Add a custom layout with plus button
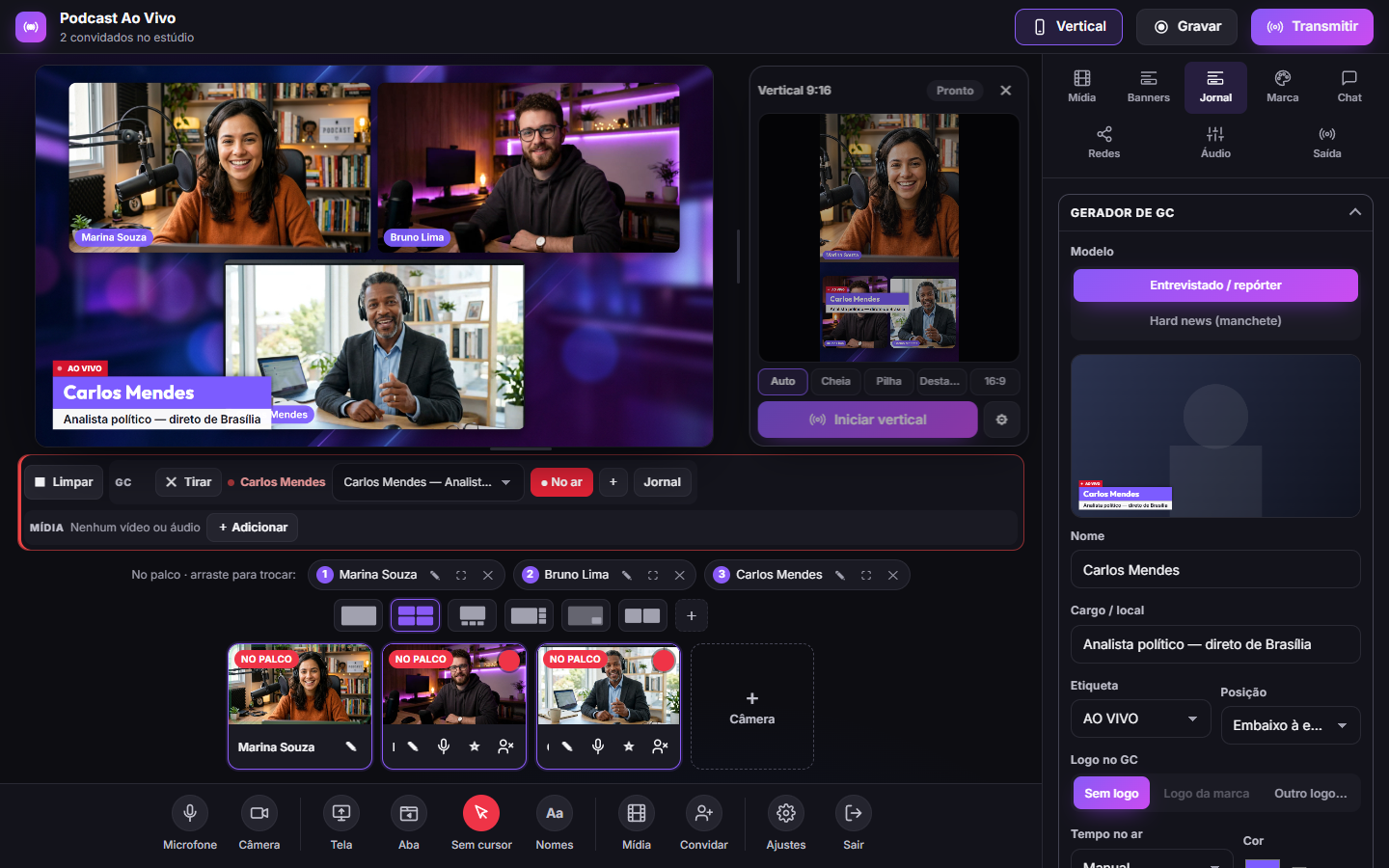1389x868 pixels. [x=692, y=615]
